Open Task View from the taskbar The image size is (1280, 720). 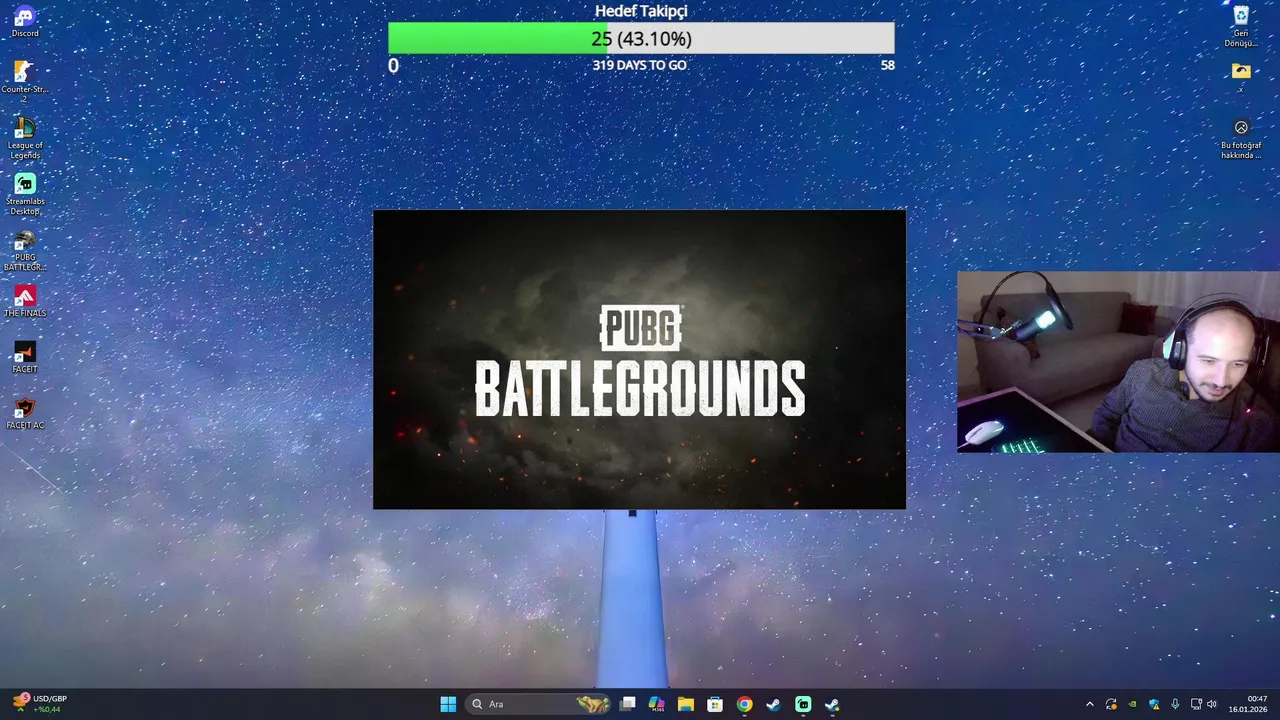628,704
